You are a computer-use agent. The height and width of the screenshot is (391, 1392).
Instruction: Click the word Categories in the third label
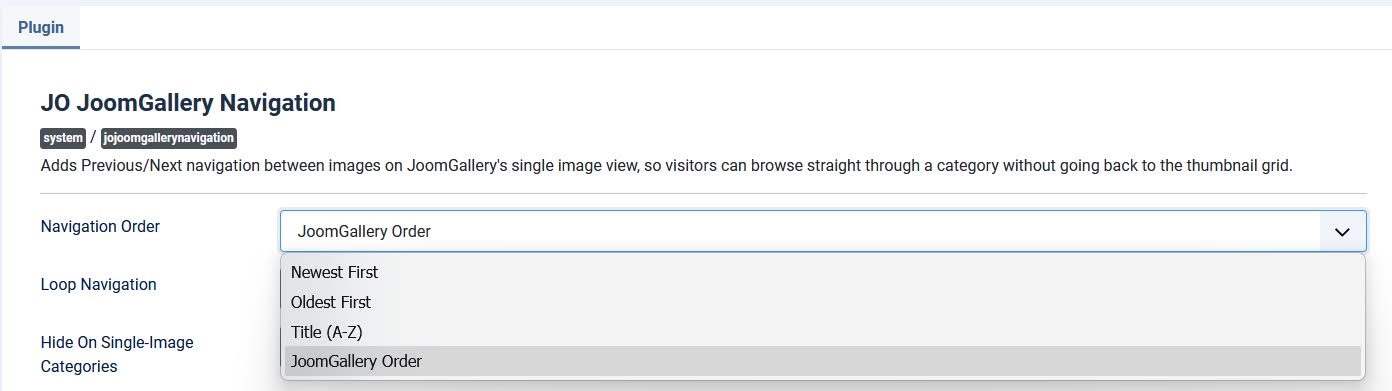tap(79, 366)
